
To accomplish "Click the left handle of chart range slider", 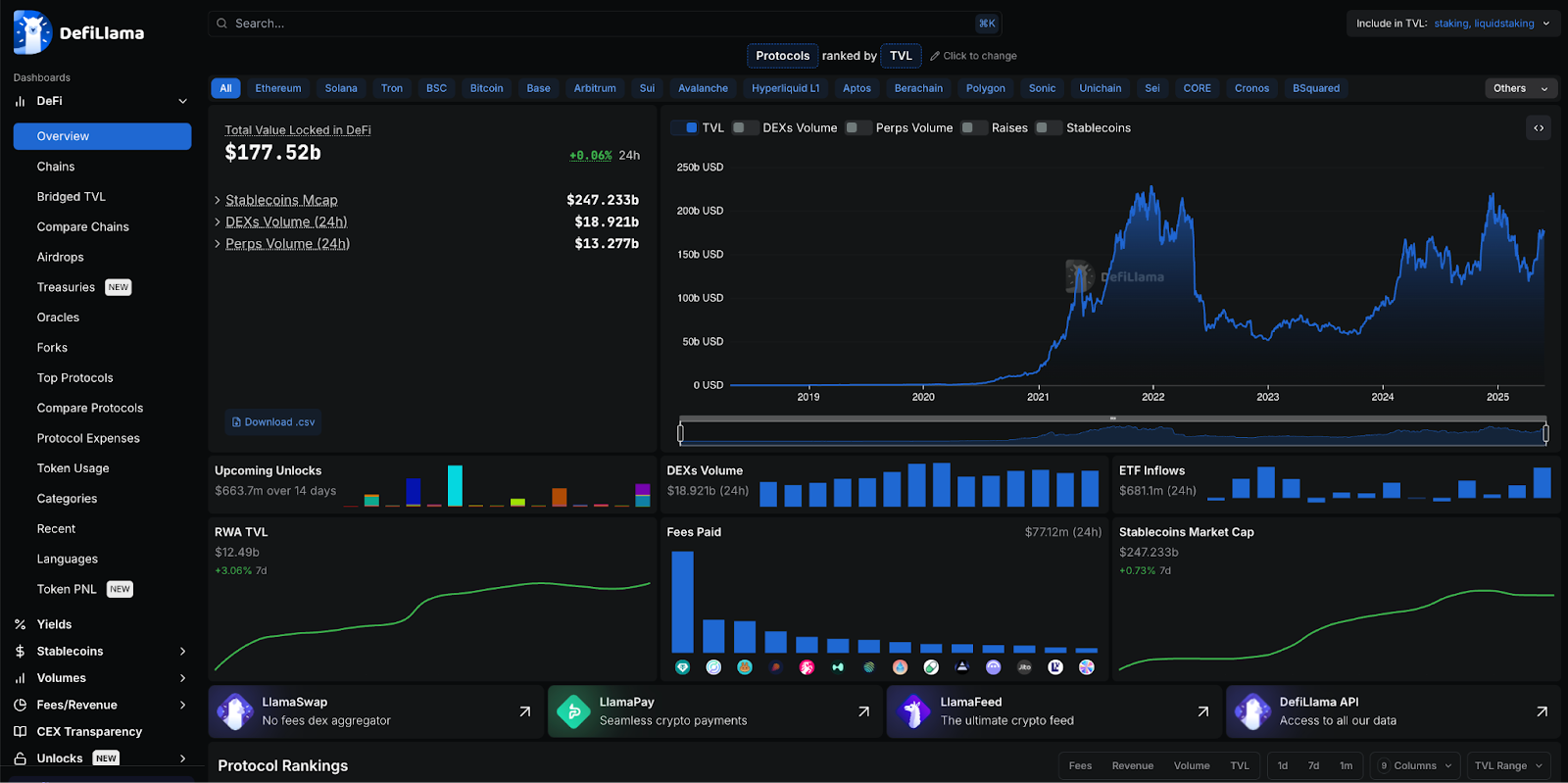I will (x=681, y=432).
